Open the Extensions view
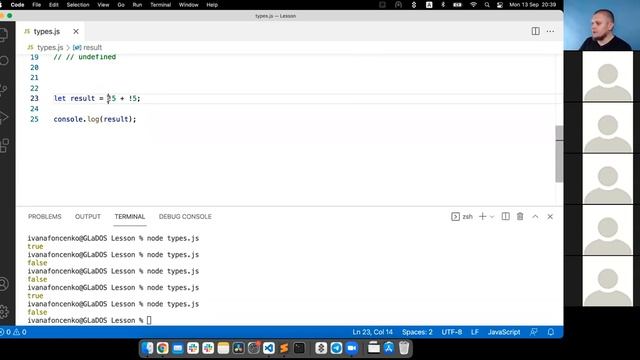The image size is (640, 360). 4,145
